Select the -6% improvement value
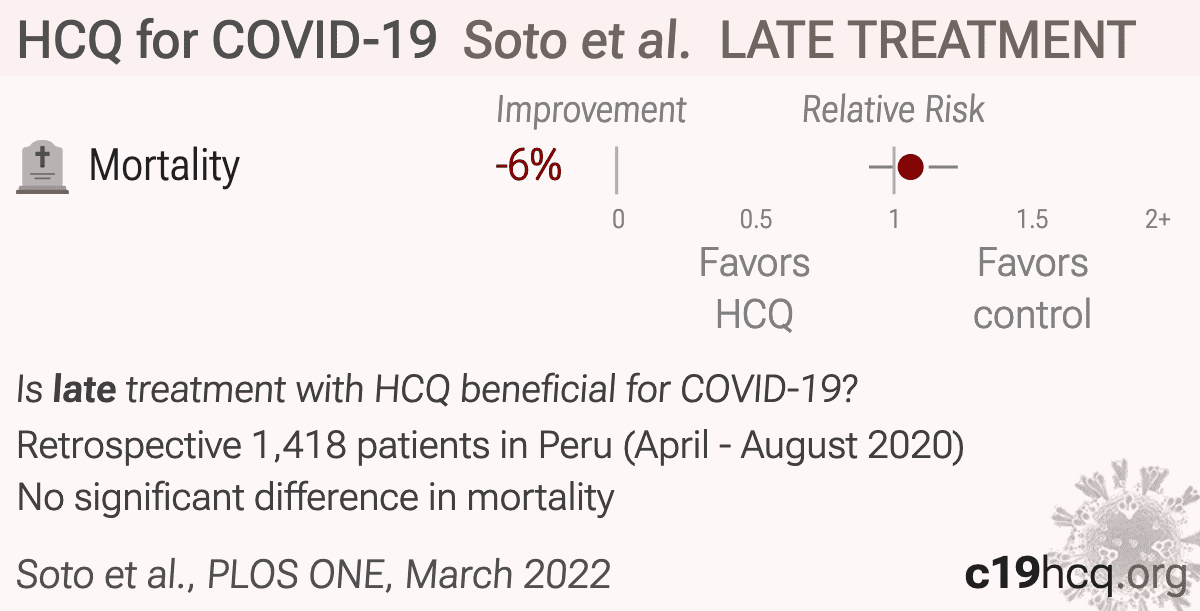 click(x=528, y=166)
